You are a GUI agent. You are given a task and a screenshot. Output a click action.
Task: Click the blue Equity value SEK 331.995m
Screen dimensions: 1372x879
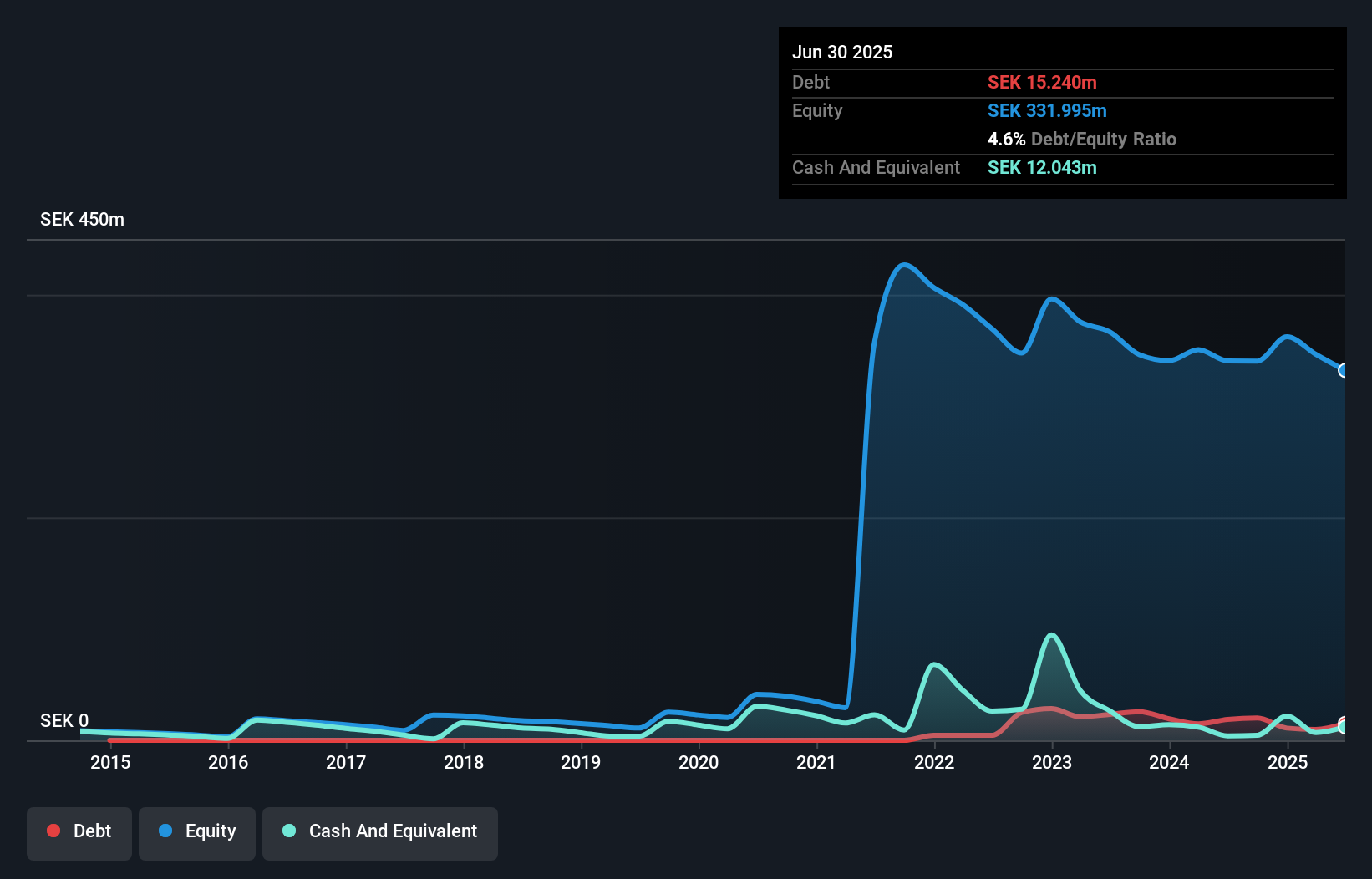1048,110
